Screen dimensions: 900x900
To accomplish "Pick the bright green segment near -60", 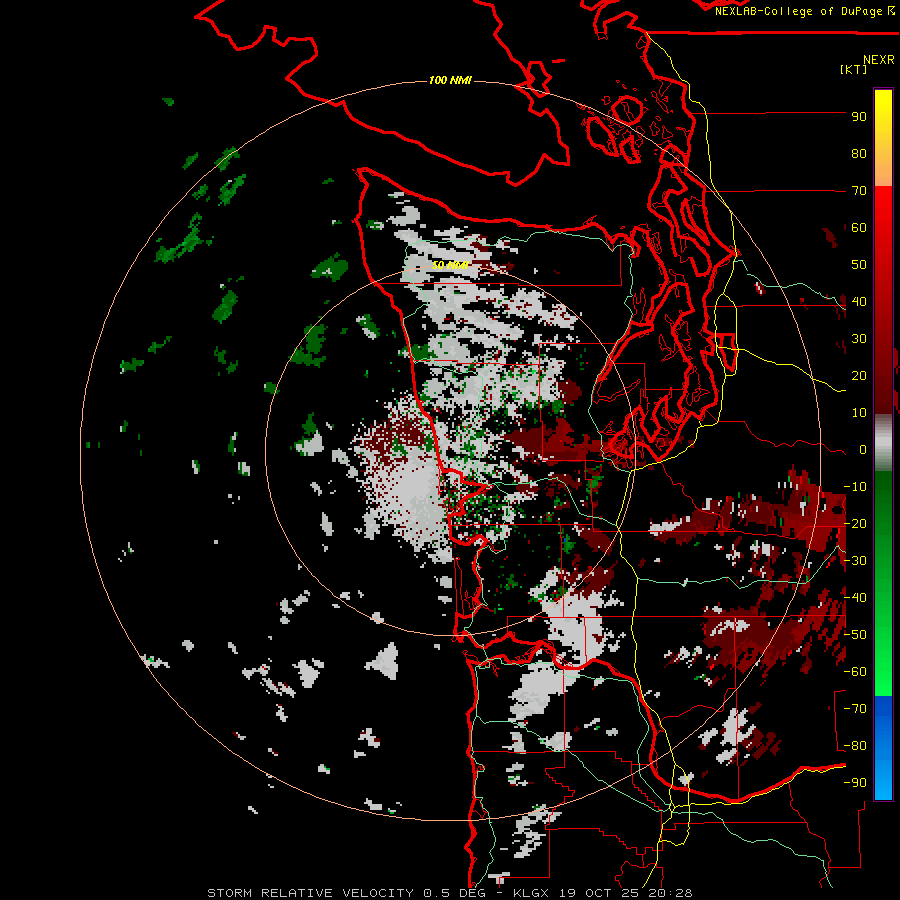I will point(883,674).
